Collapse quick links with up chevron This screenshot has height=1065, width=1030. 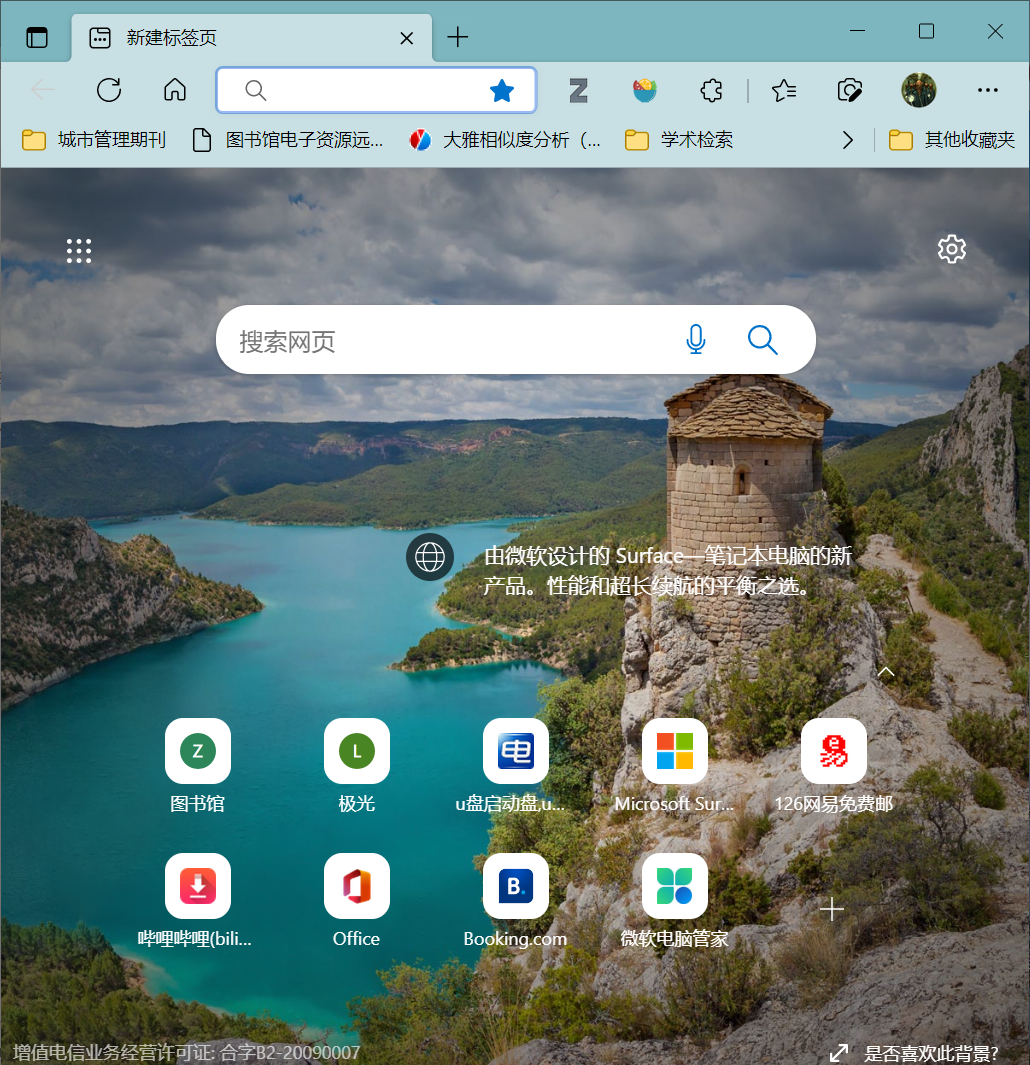885,672
